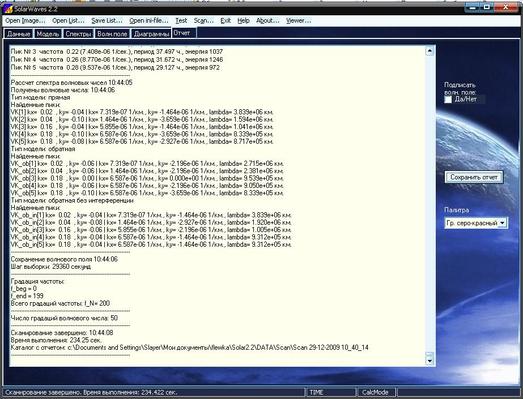Show the Диаграммы tab
Screen dimensions: 523x399
[x=151, y=34]
